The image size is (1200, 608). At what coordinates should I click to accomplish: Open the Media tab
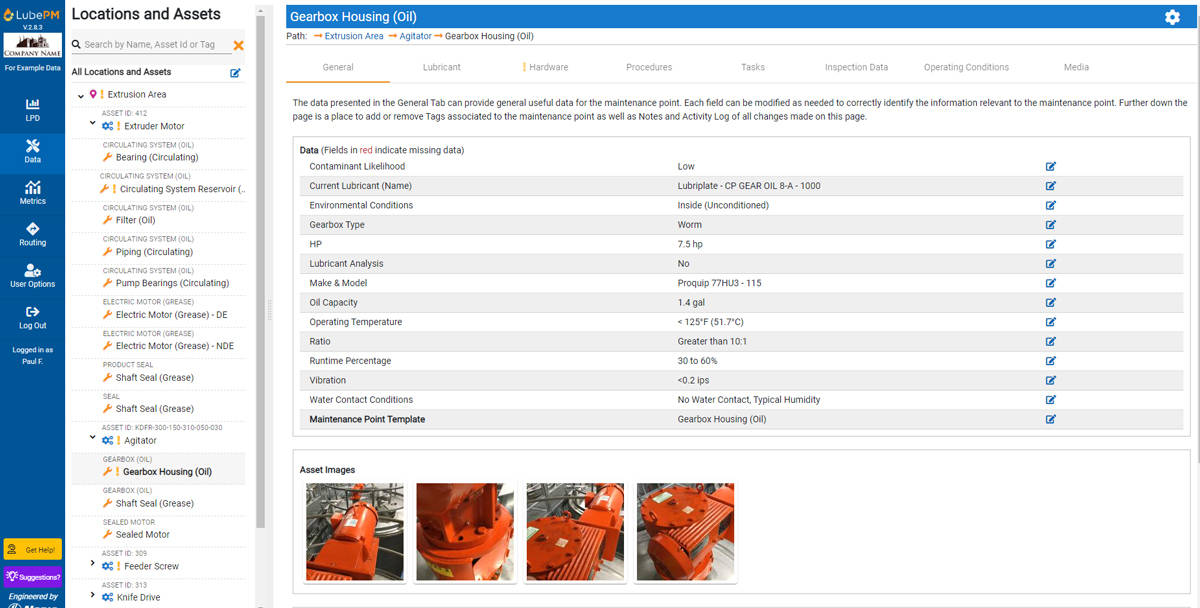[x=1076, y=67]
